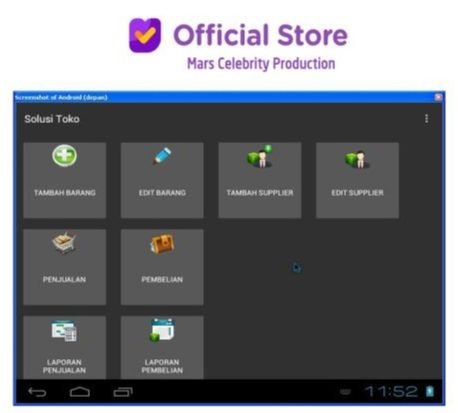Click the Screenshot of Android window title
This screenshot has height=413, width=458.
61,97
